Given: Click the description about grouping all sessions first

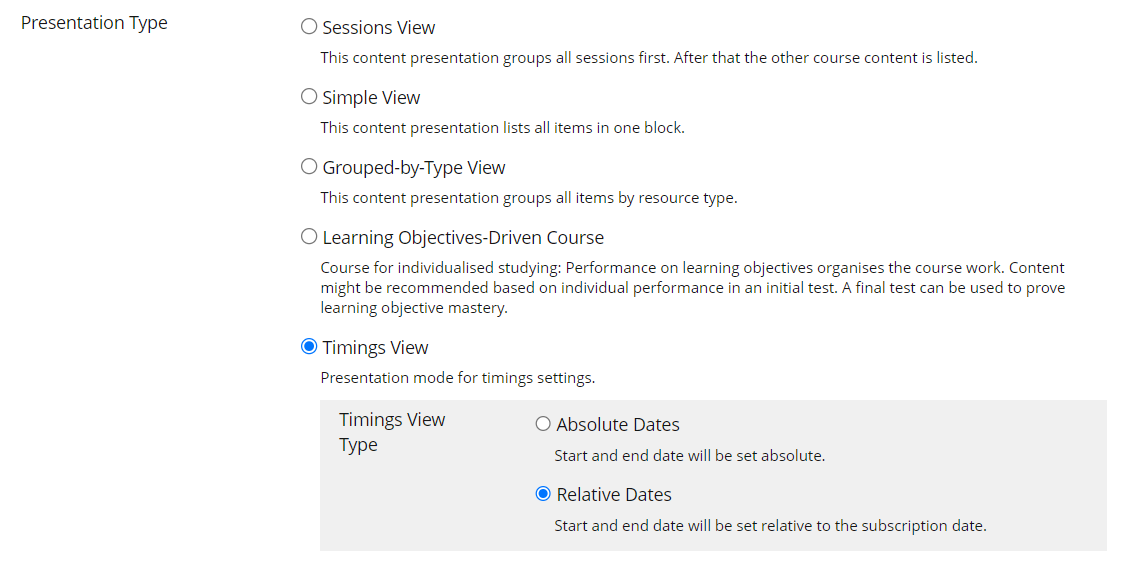Looking at the screenshot, I should coord(648,58).
